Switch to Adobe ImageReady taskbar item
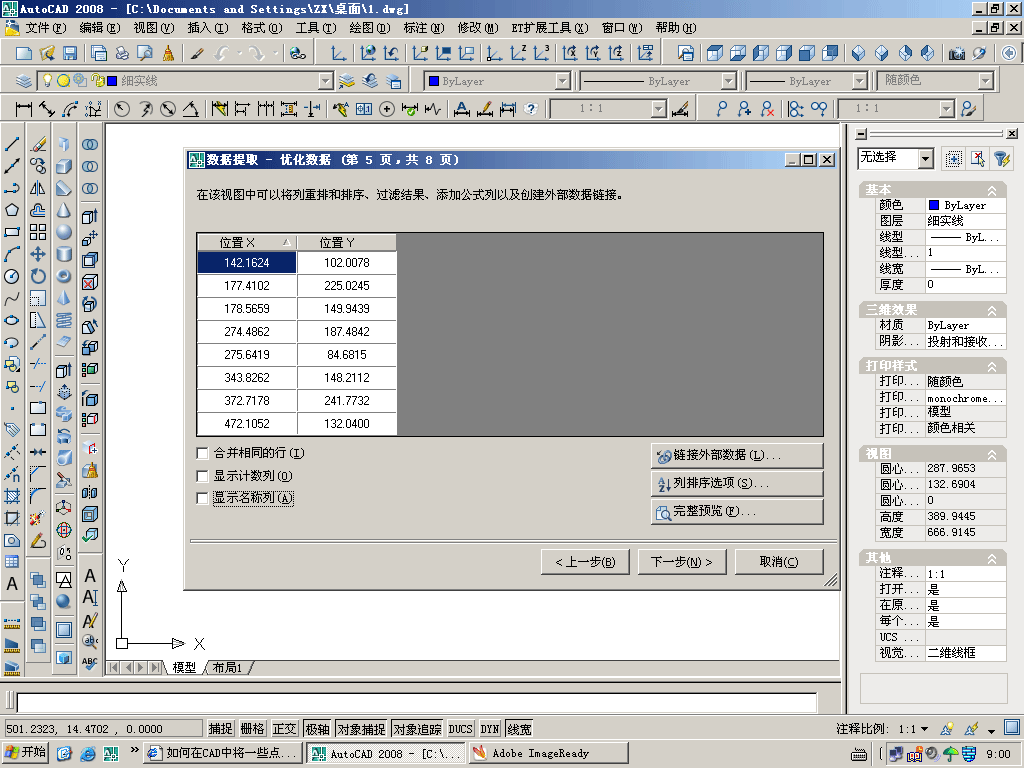 [x=549, y=753]
